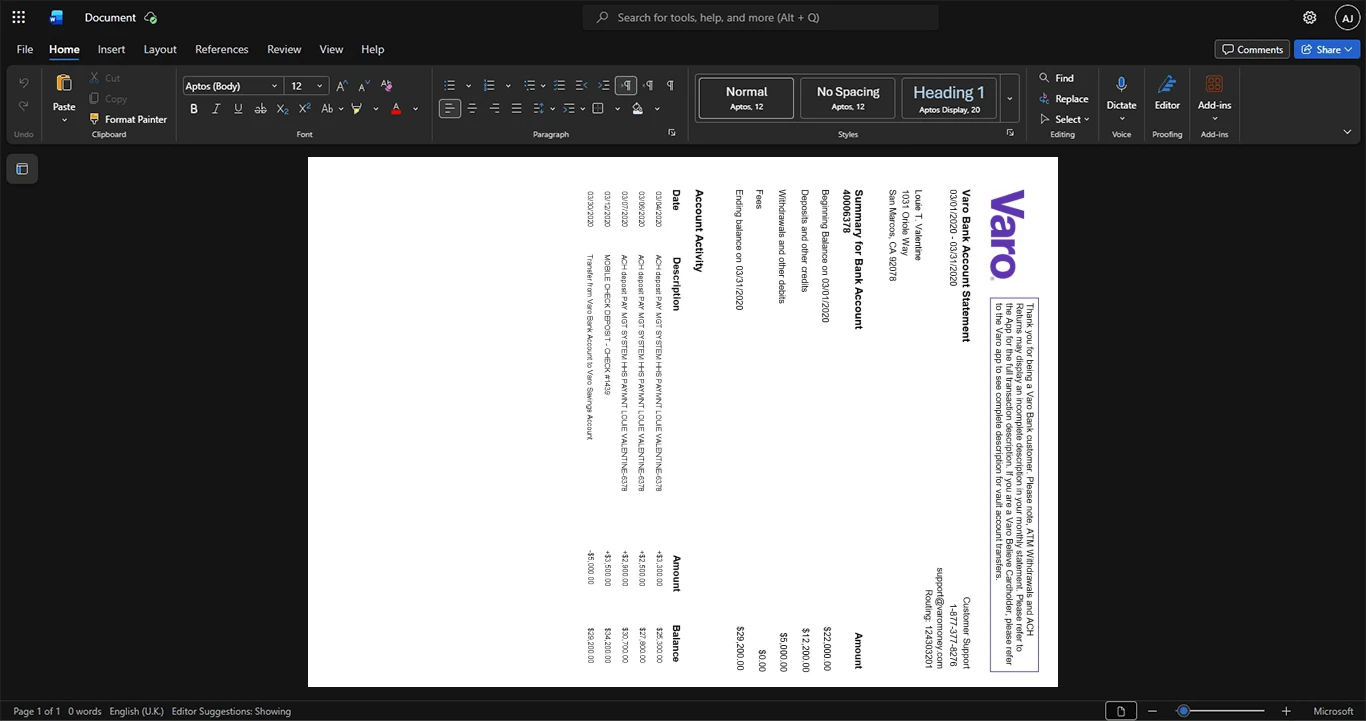Click Replace in Editing group
1366x721 pixels.
click(x=1063, y=99)
